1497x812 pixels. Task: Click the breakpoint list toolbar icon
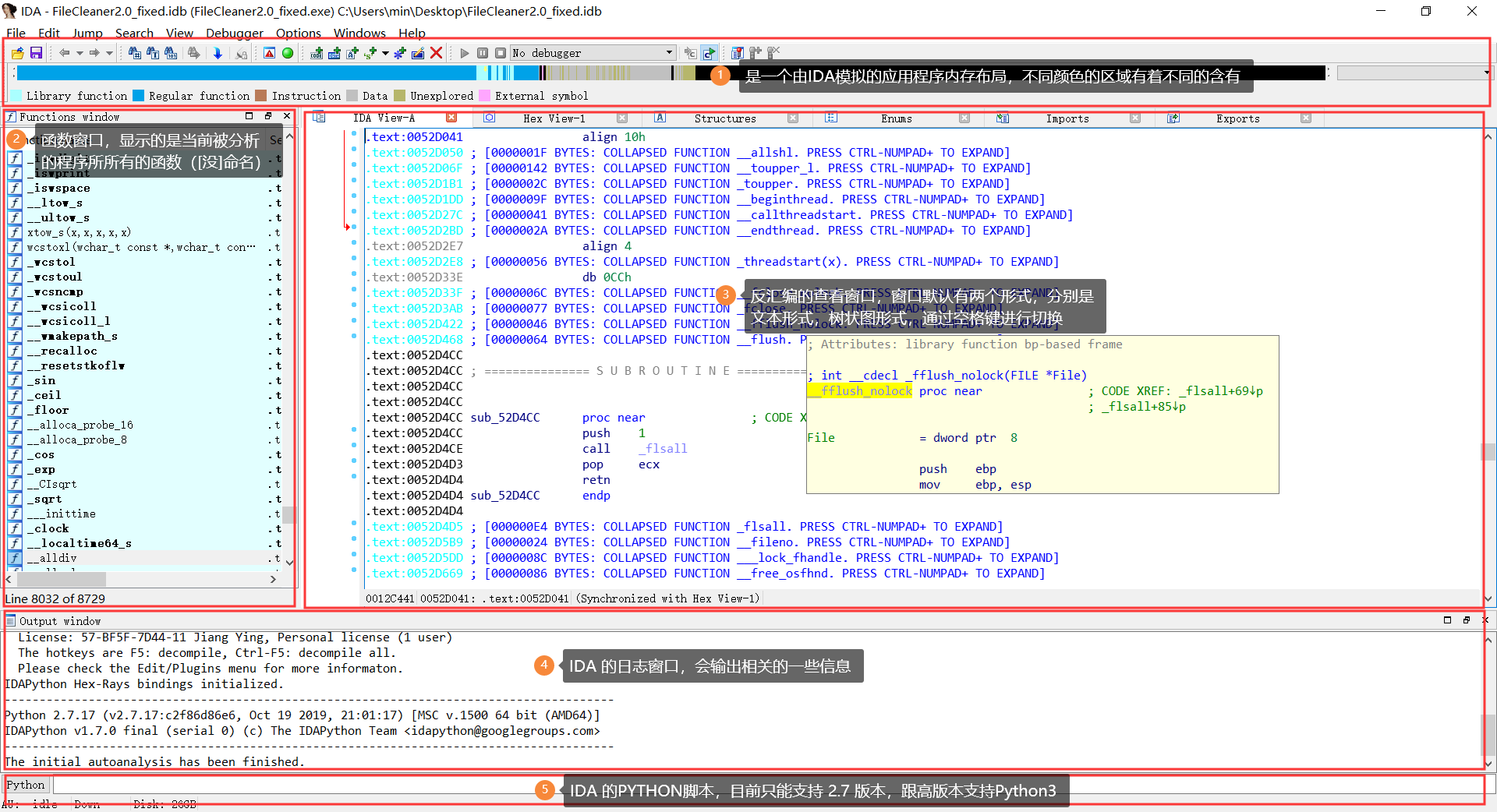[737, 53]
